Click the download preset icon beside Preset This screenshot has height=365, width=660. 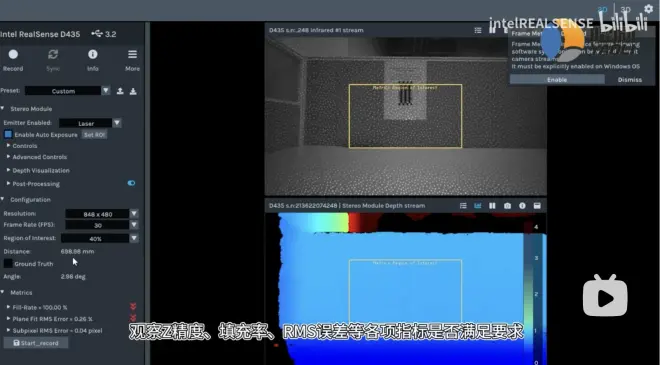(133, 91)
